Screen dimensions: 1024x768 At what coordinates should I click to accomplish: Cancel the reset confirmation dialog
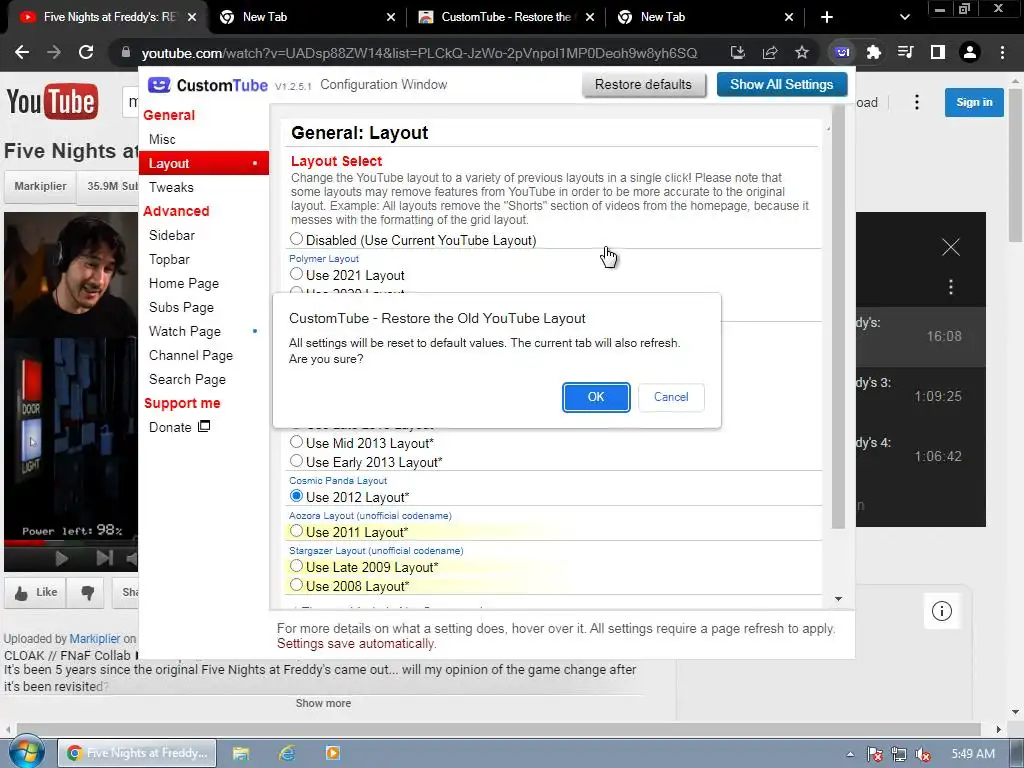pos(671,397)
